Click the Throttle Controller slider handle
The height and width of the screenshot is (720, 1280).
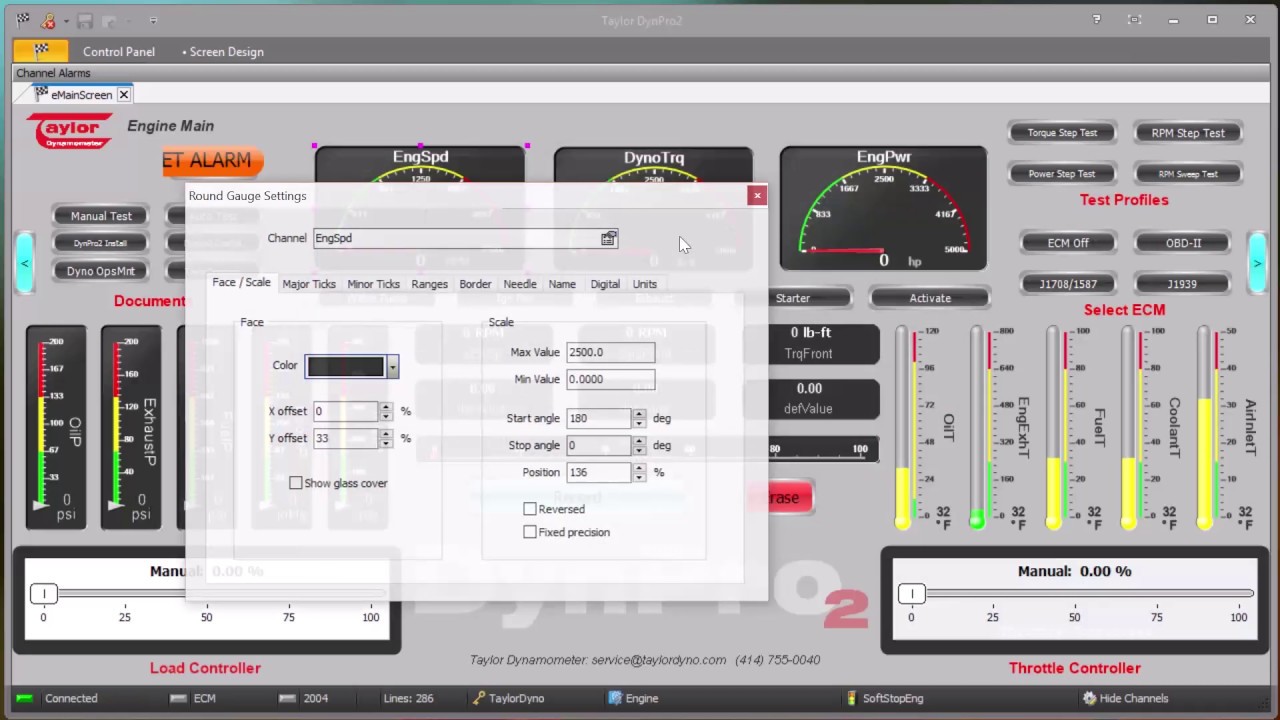coord(912,594)
